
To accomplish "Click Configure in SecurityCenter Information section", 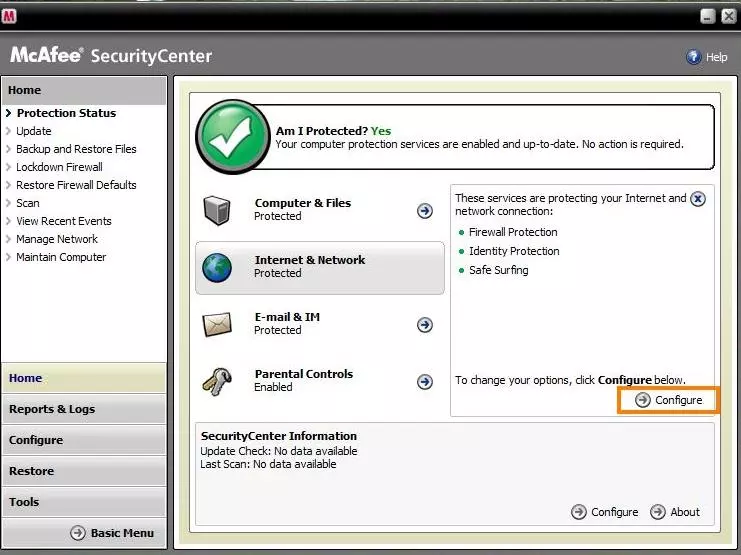I will 604,512.
